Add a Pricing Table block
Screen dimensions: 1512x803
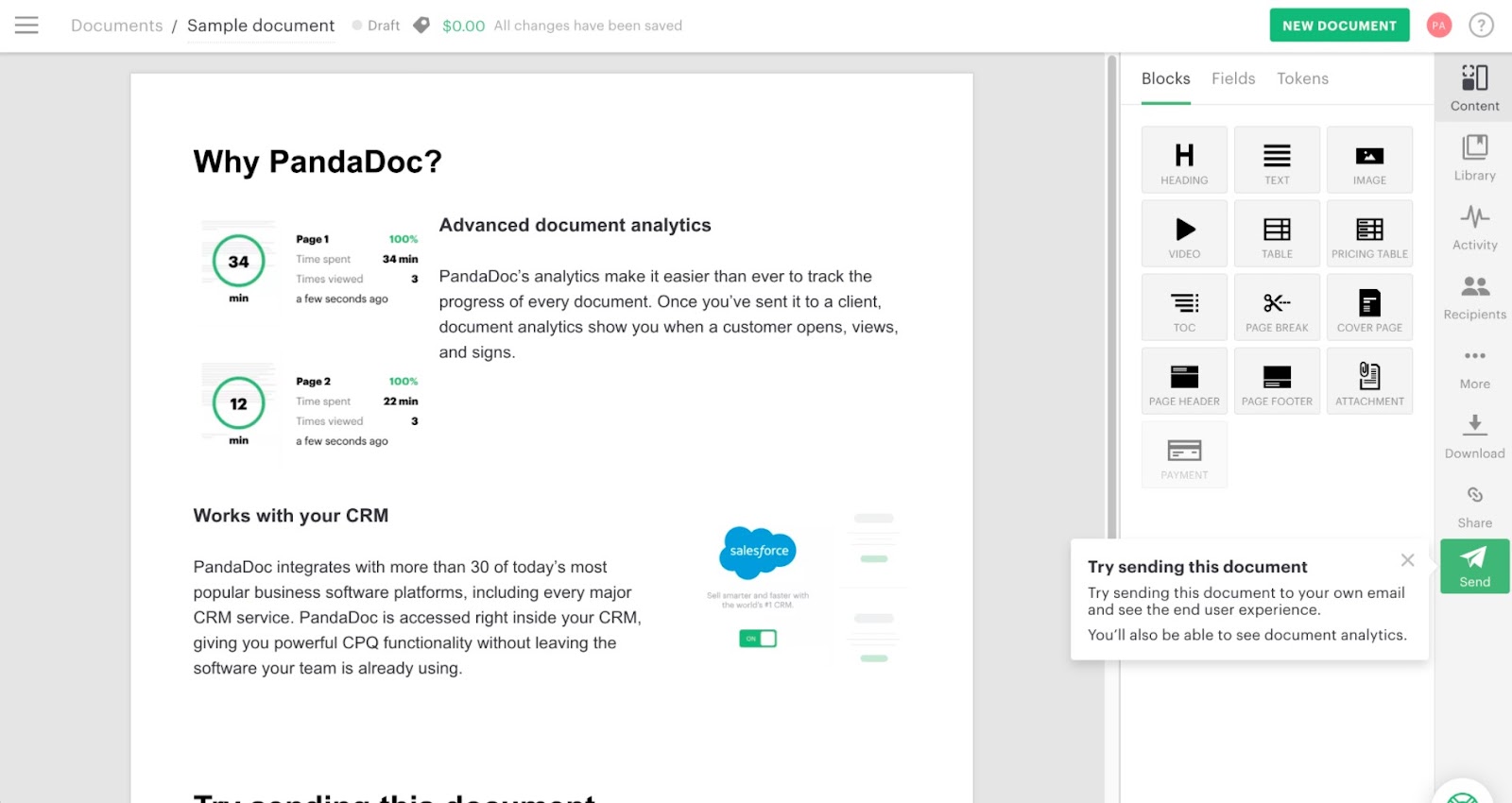1369,233
